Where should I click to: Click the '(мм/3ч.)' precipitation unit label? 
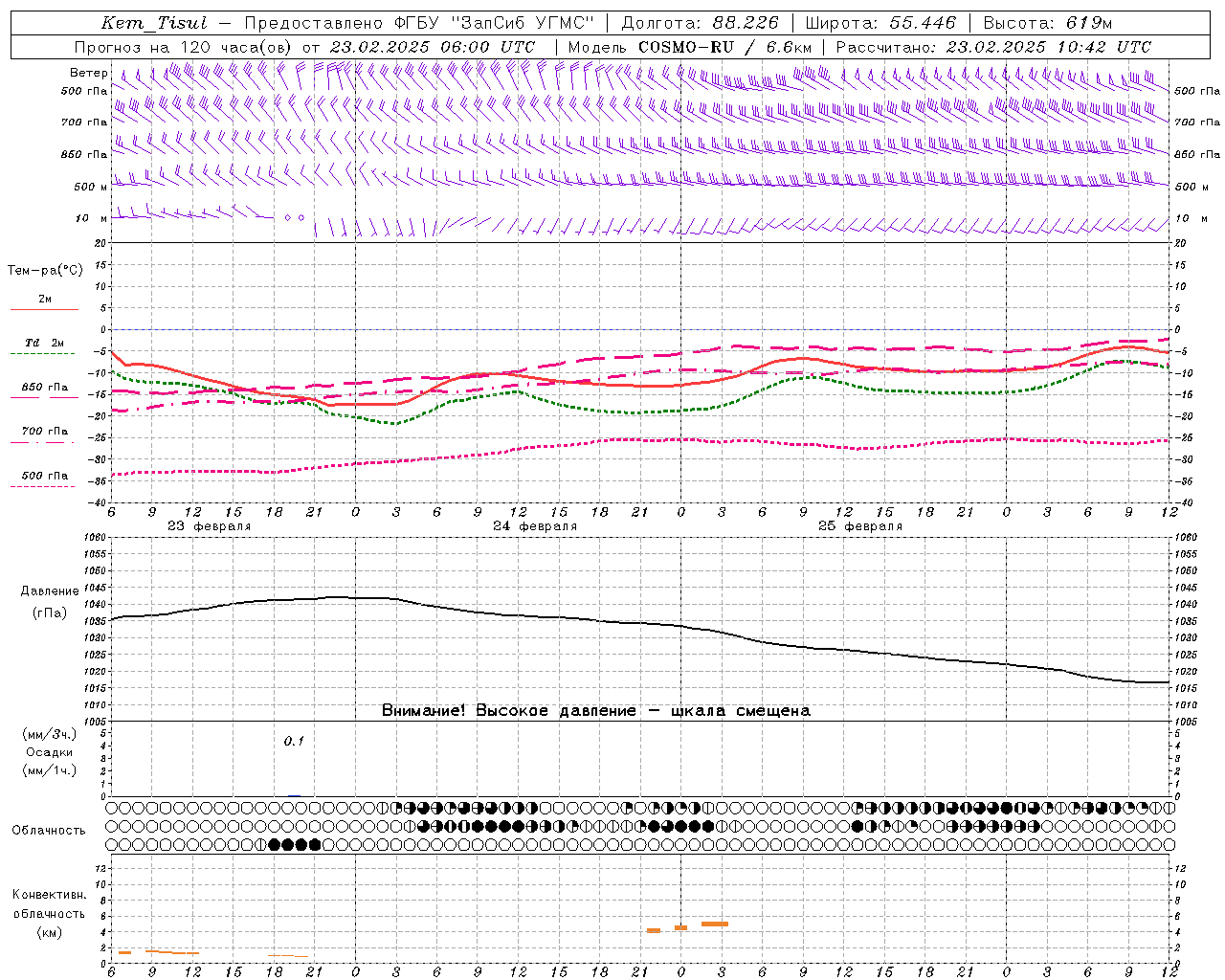coord(50,734)
